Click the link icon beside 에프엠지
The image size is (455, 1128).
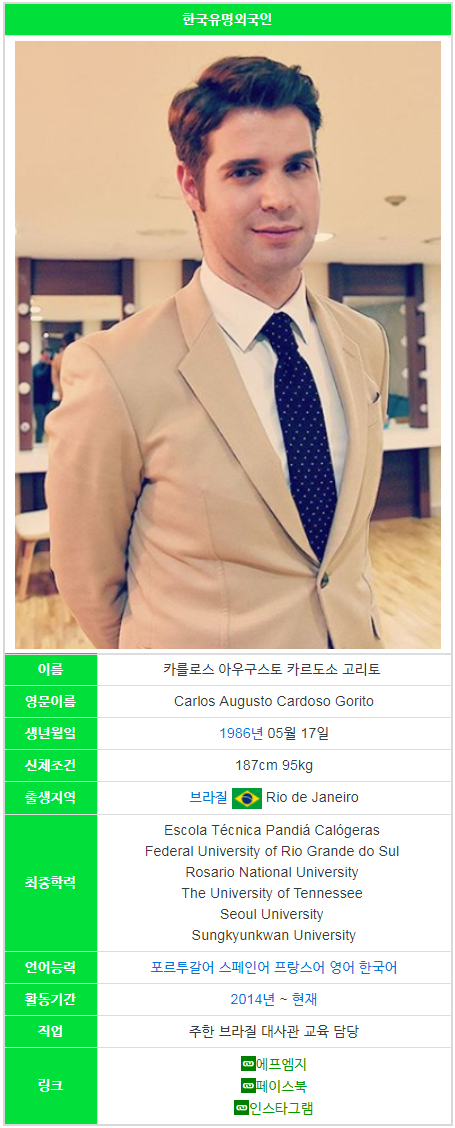point(248,1064)
